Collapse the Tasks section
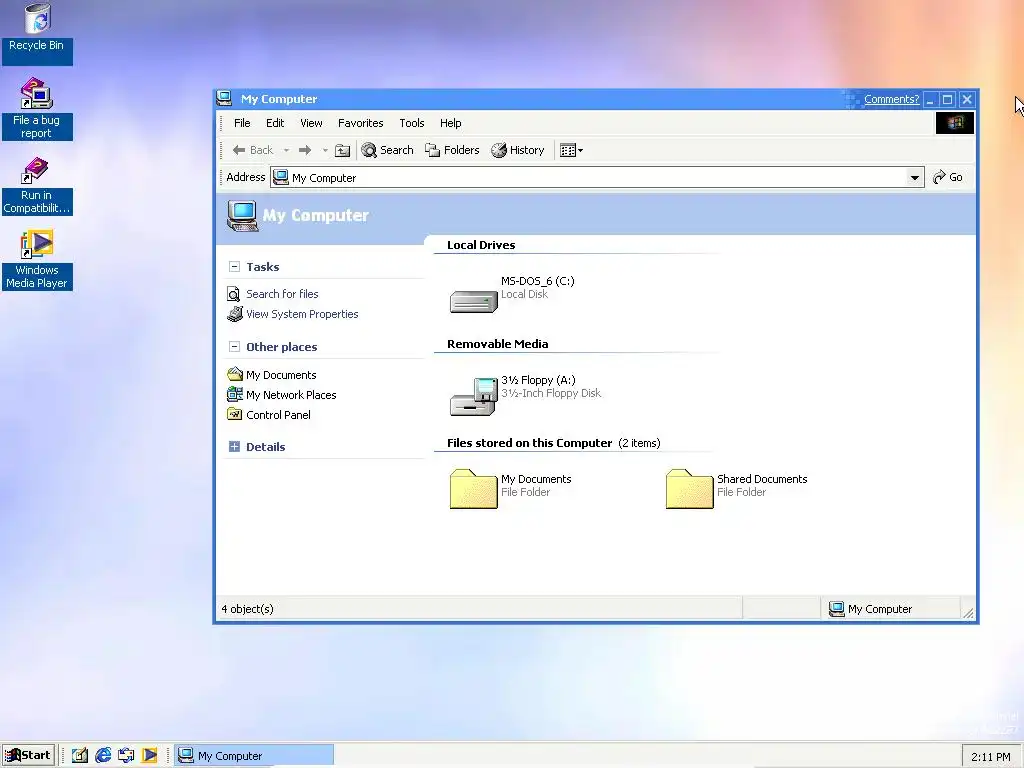The width and height of the screenshot is (1024, 768). pos(234,266)
